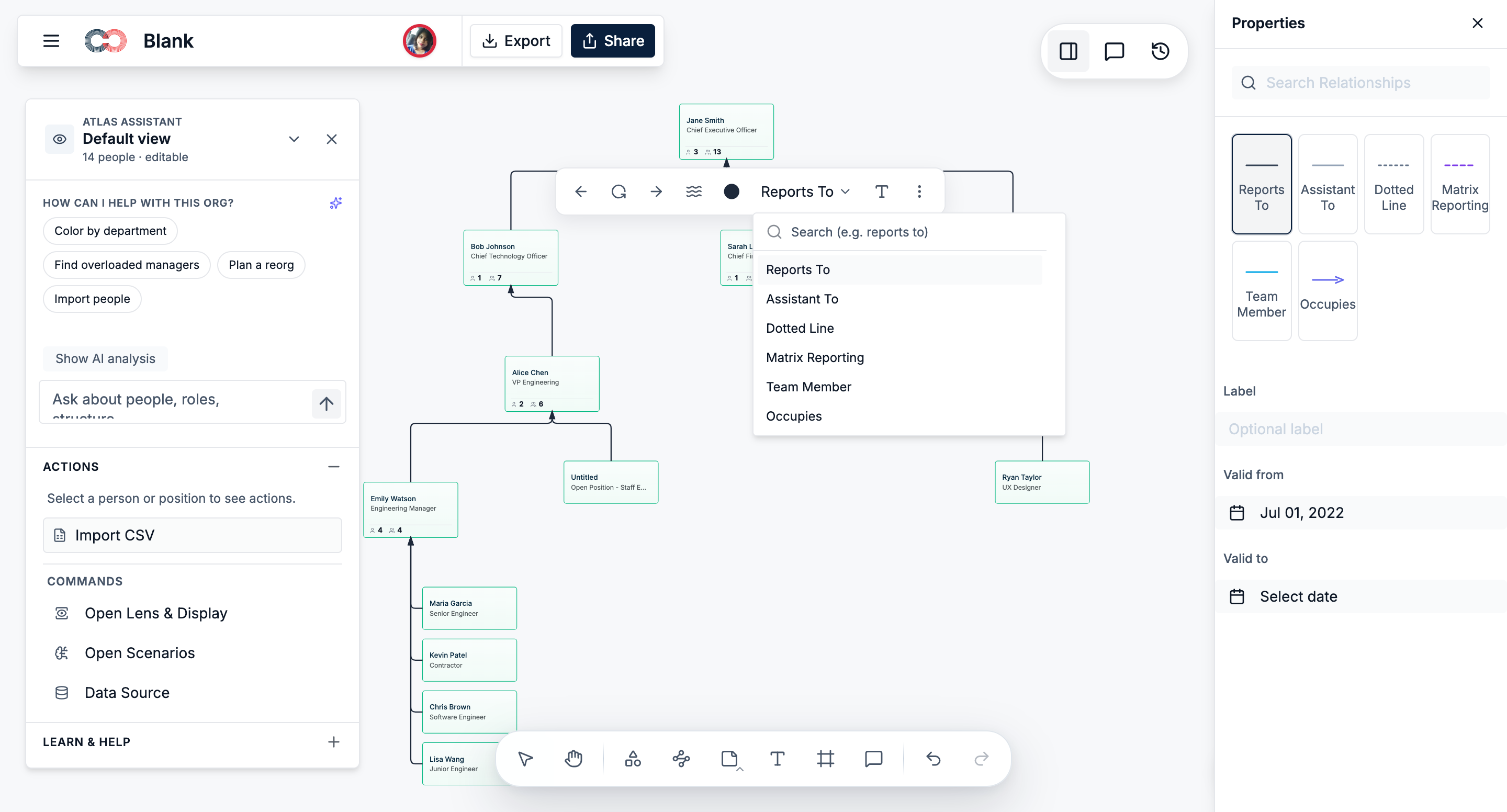Choose Assistant To in dropdown list

[900, 299]
